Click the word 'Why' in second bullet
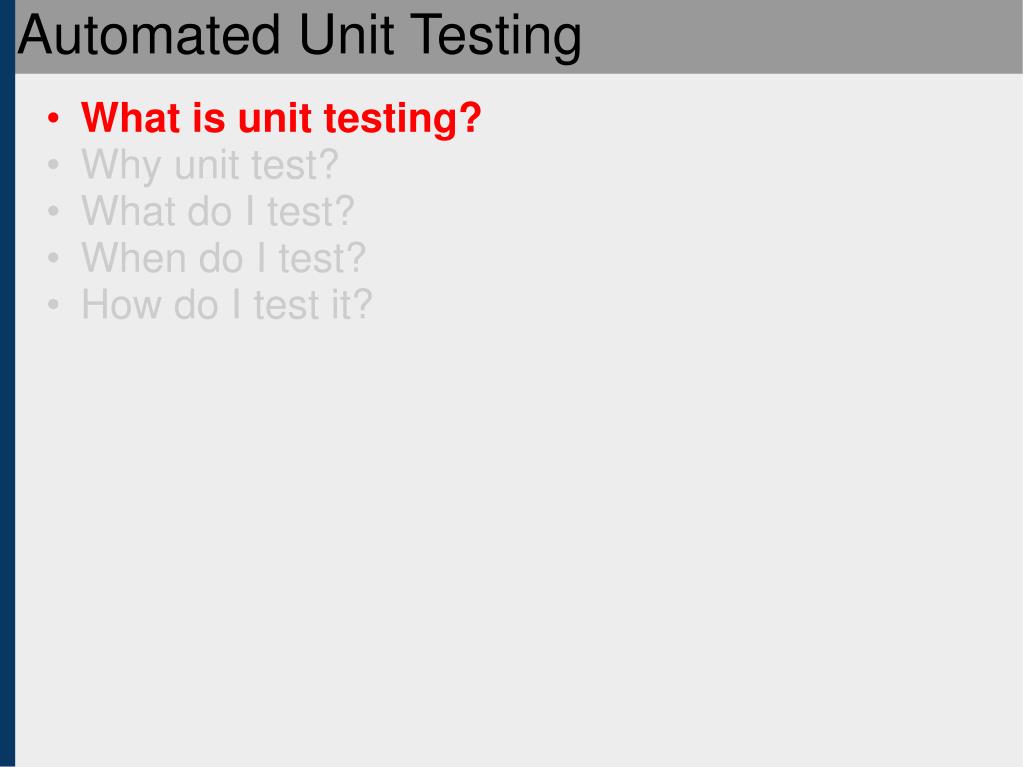The height and width of the screenshot is (767, 1023). click(x=121, y=166)
